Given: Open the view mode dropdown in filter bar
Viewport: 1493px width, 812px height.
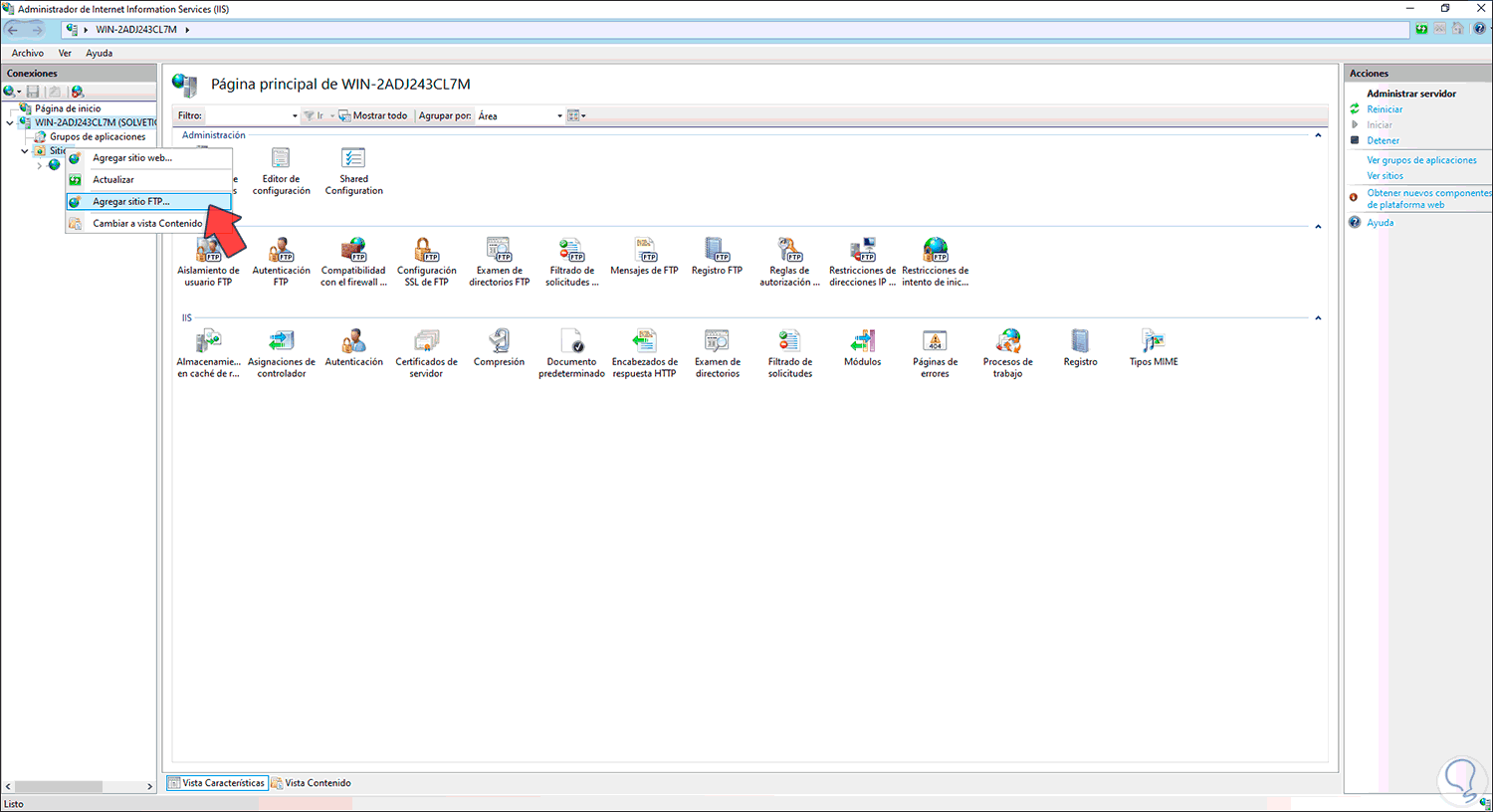Looking at the screenshot, I should pyautogui.click(x=576, y=115).
